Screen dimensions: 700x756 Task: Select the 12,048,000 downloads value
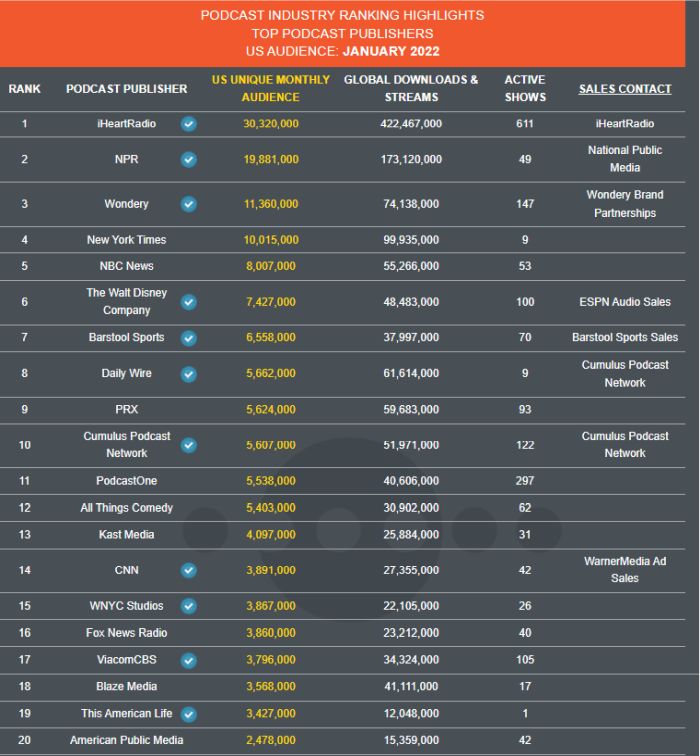click(411, 714)
